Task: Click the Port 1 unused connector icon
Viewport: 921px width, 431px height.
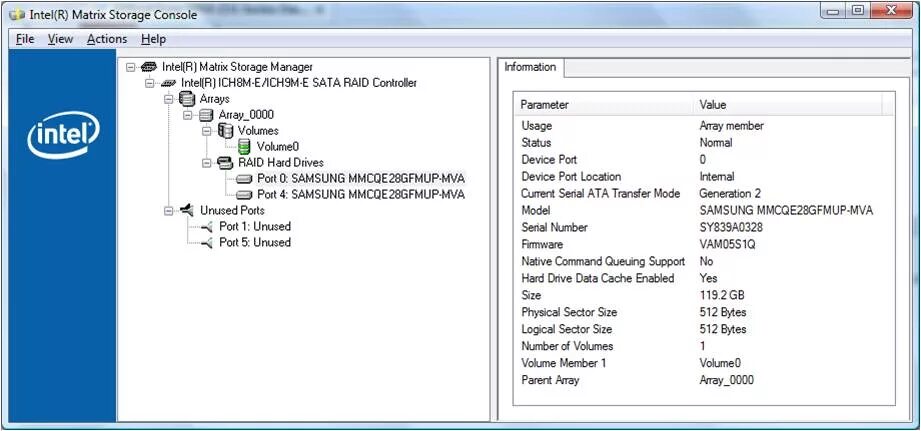Action: click(x=206, y=227)
